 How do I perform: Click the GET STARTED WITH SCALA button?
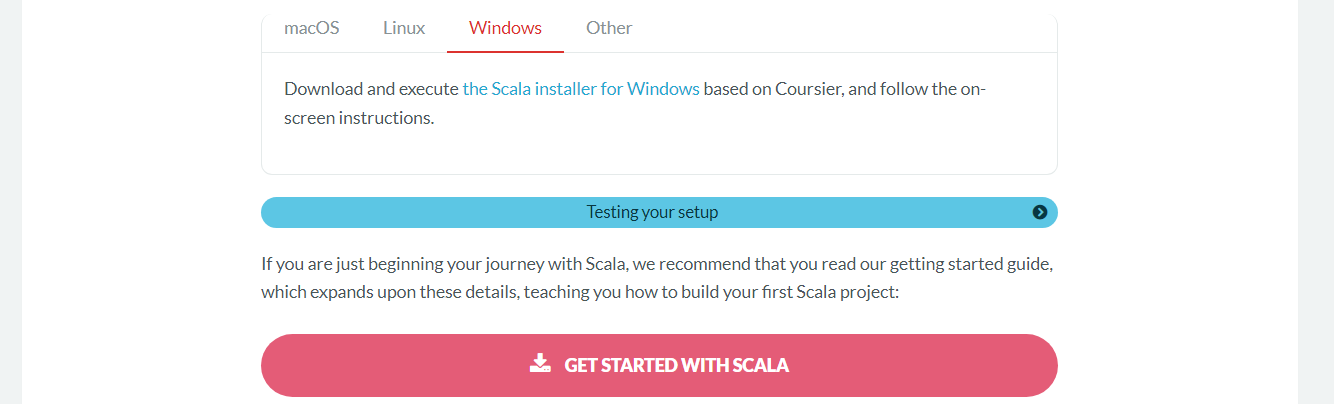(659, 365)
